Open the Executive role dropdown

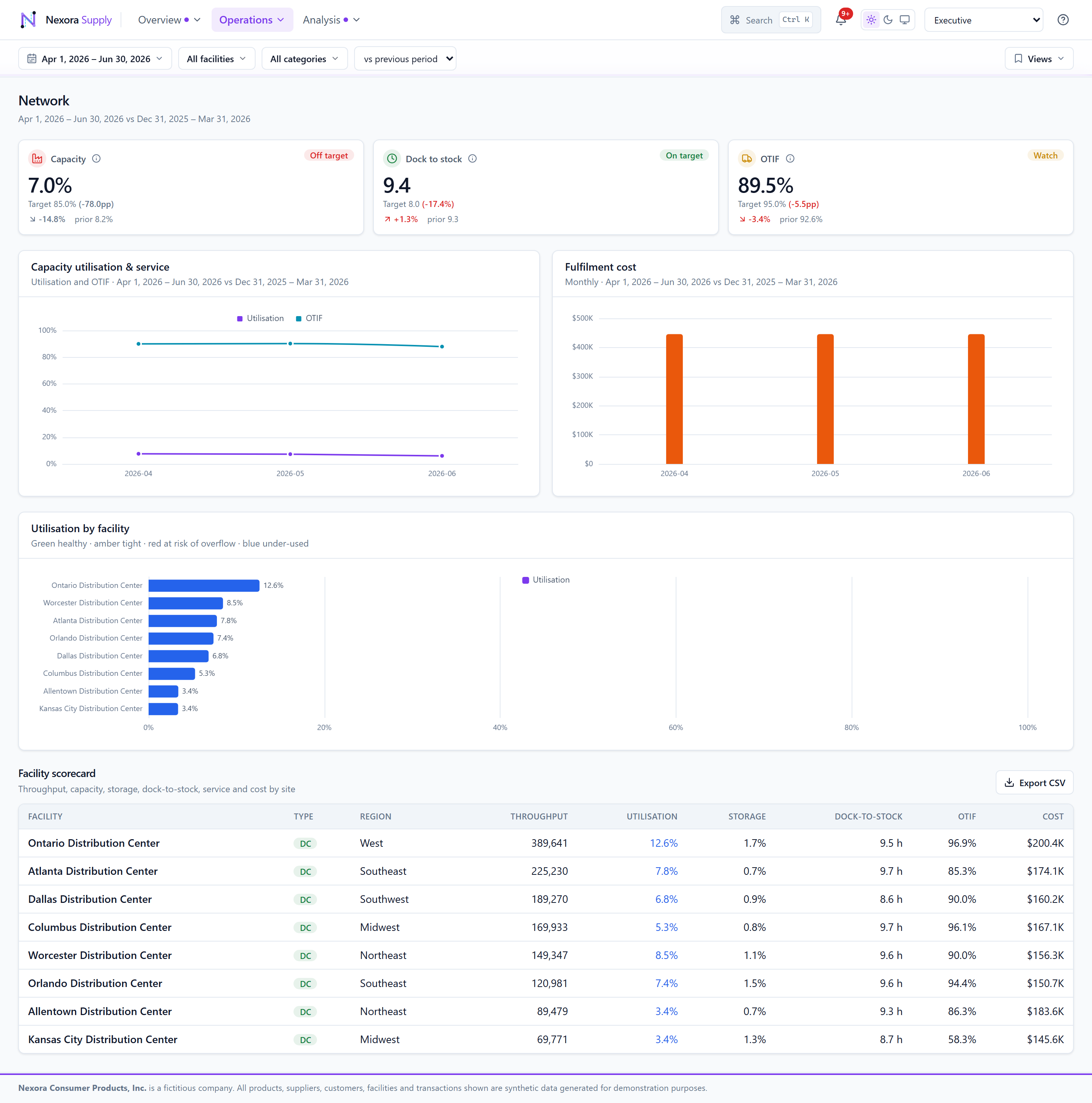pos(984,20)
